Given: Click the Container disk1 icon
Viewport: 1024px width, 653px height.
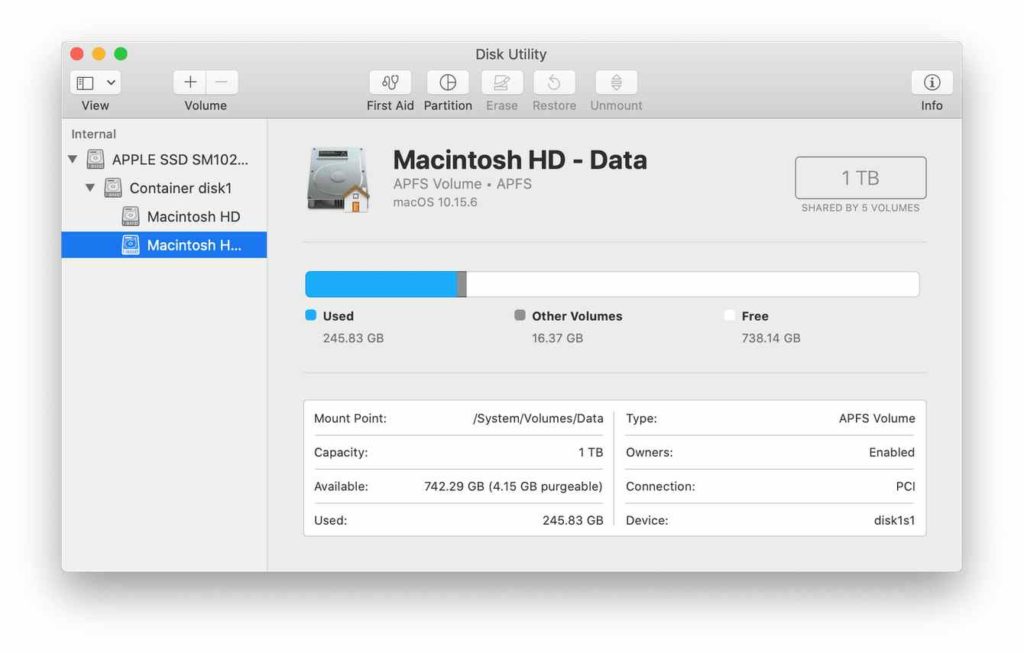Looking at the screenshot, I should point(113,187).
